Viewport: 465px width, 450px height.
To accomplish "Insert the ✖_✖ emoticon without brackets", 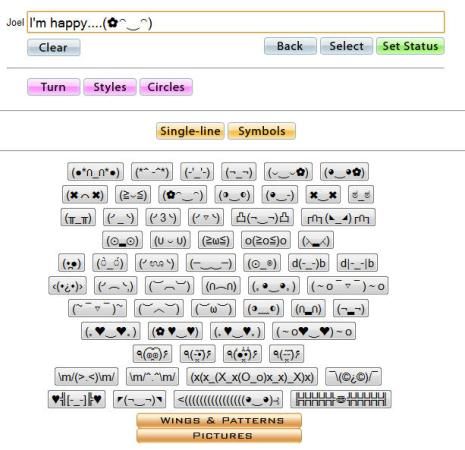I will 323,195.
